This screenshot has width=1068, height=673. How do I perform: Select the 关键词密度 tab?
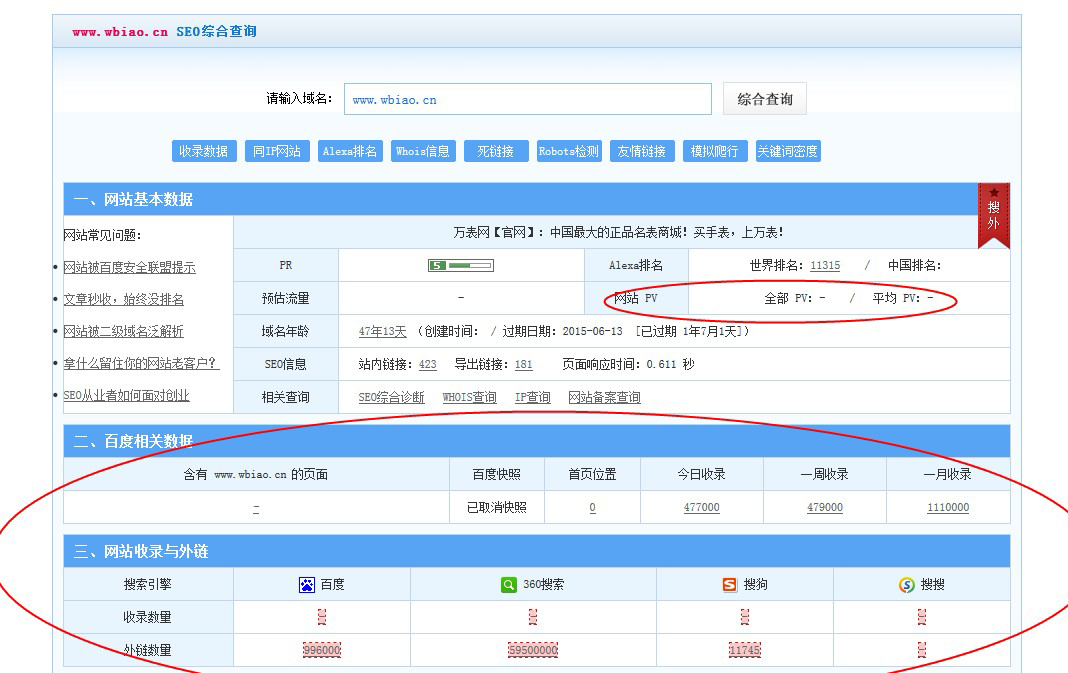787,151
